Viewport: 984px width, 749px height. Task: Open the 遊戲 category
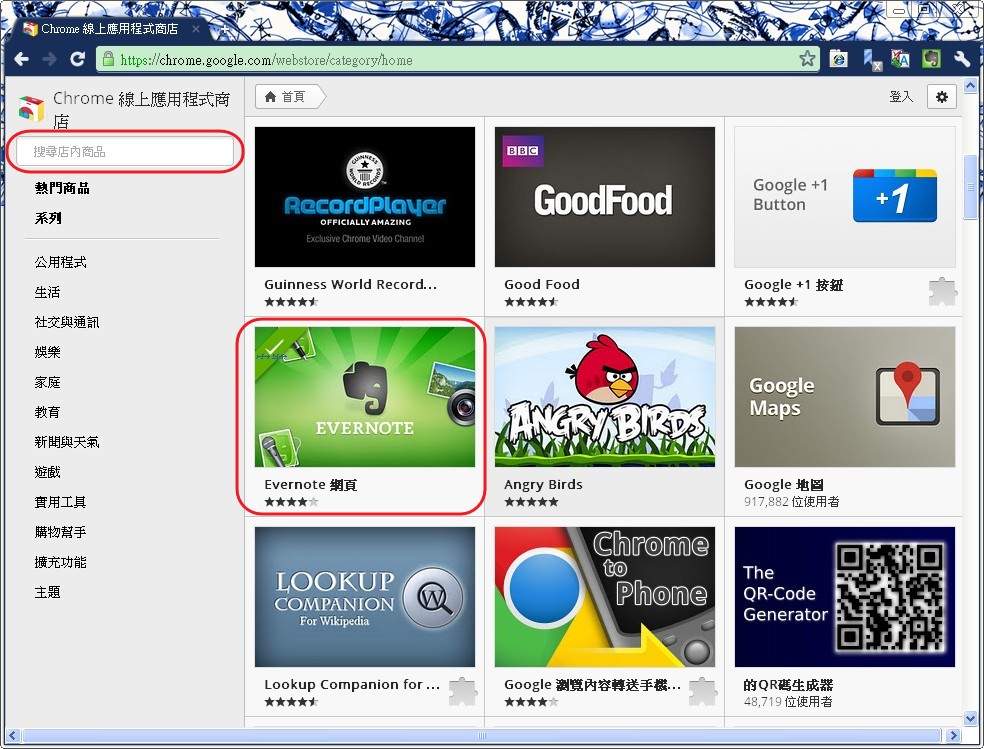(x=47, y=472)
